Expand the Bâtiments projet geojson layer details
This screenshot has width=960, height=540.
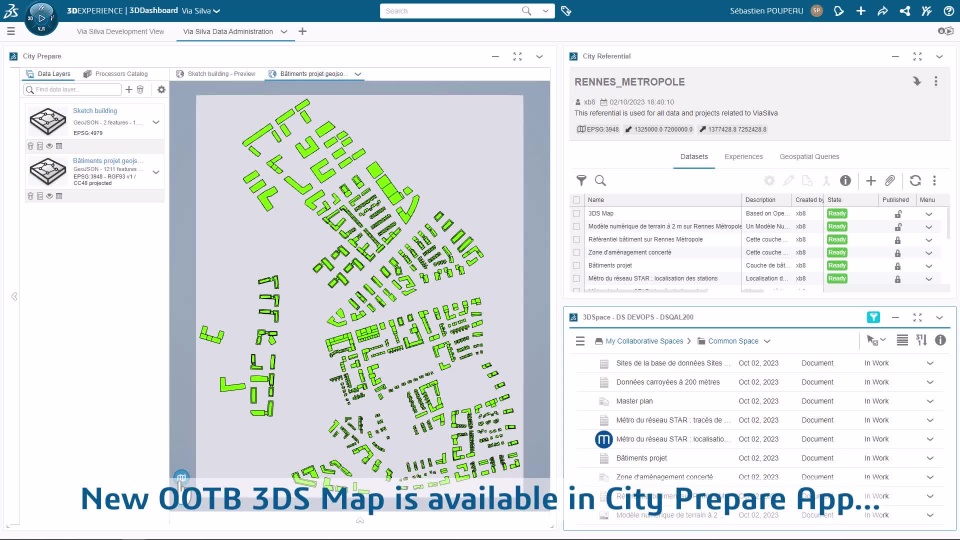156,172
